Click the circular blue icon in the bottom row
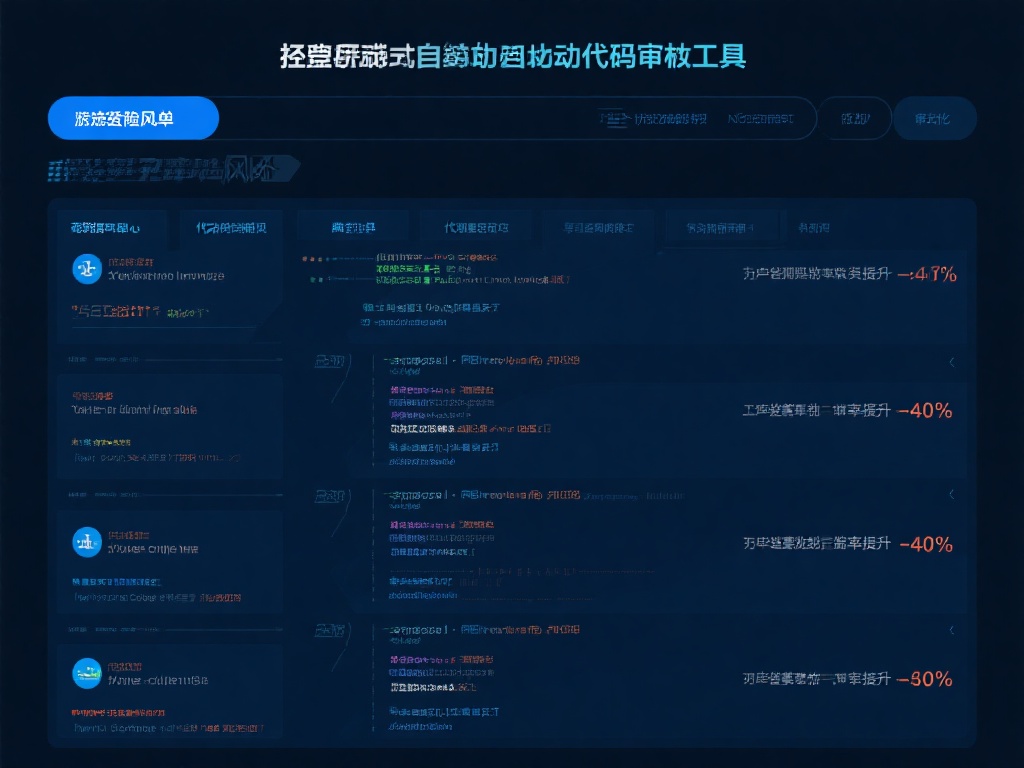 87,673
